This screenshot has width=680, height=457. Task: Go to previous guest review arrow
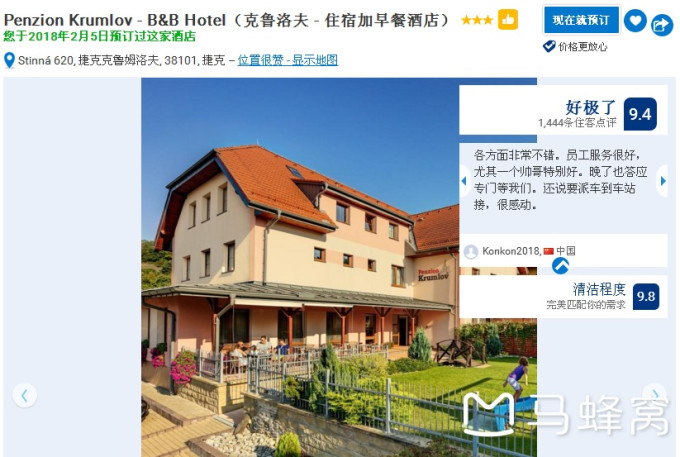464,180
